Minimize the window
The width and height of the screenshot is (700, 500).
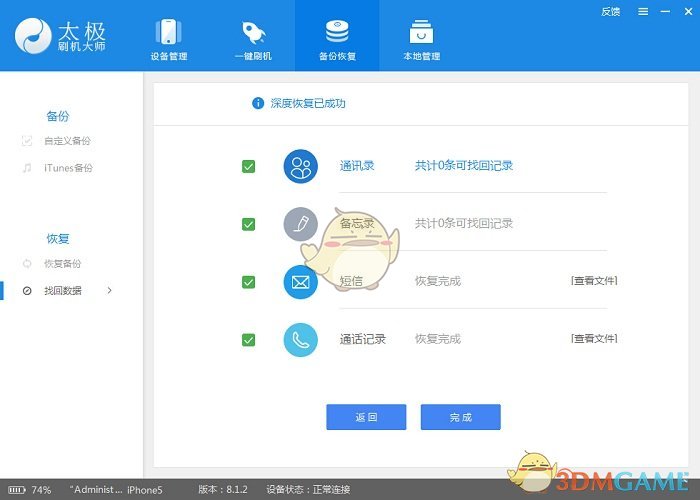(665, 12)
